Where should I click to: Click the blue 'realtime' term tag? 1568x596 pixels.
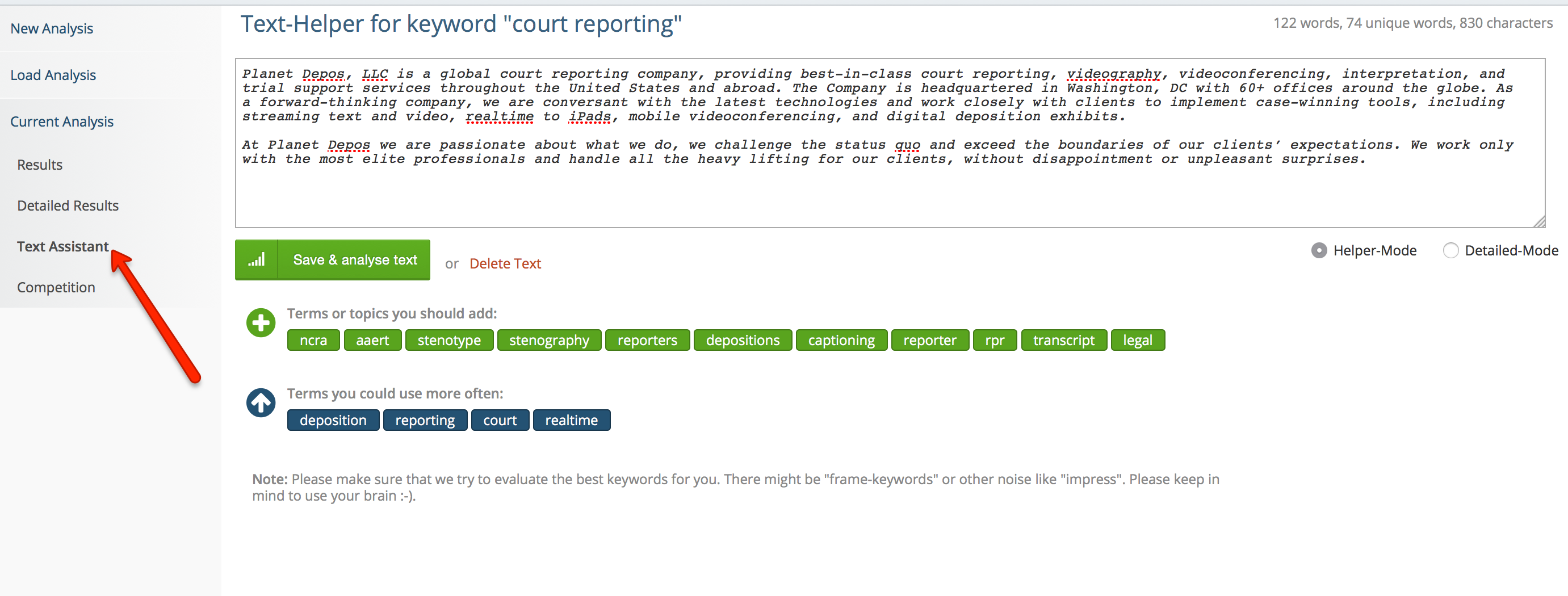571,420
